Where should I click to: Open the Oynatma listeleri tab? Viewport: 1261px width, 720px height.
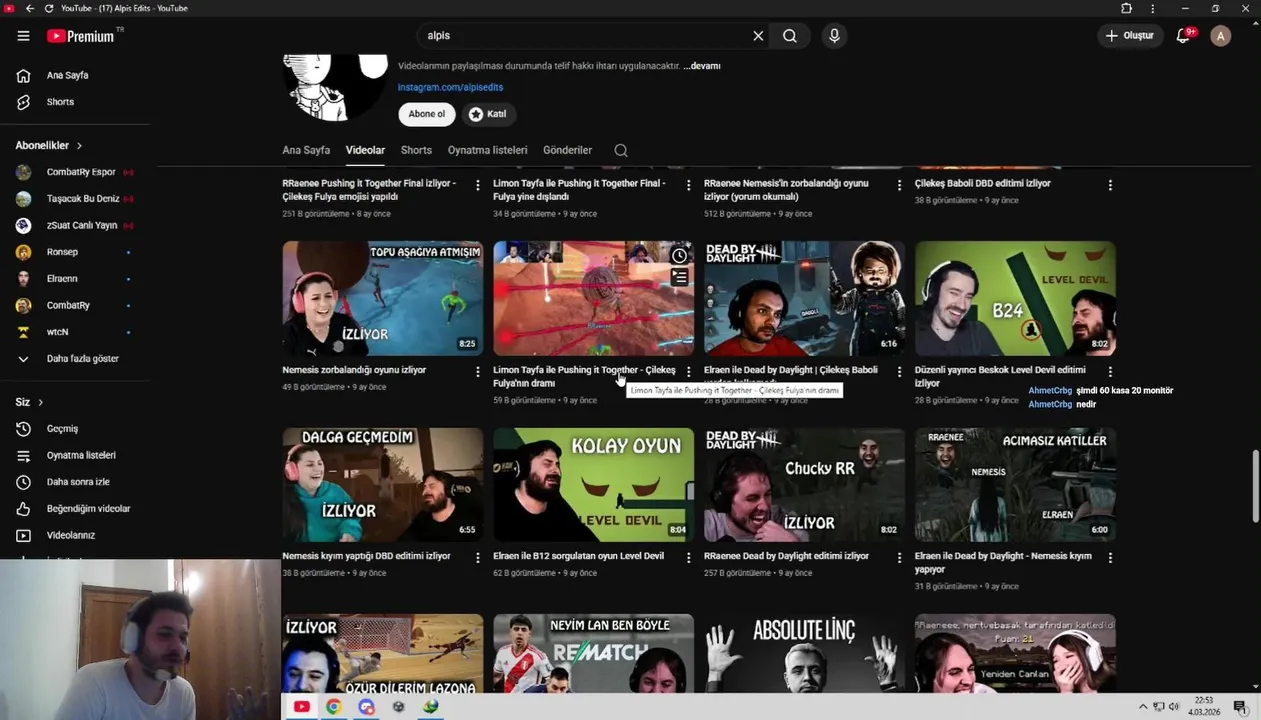(x=487, y=150)
